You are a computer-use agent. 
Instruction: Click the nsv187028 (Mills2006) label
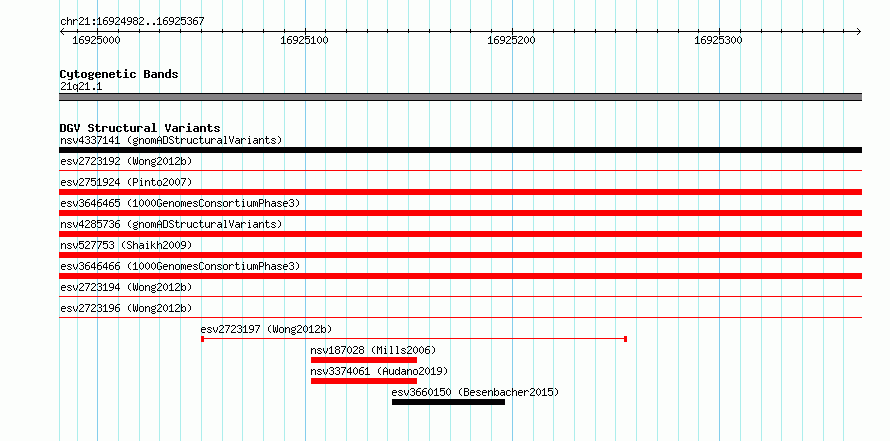pyautogui.click(x=373, y=350)
